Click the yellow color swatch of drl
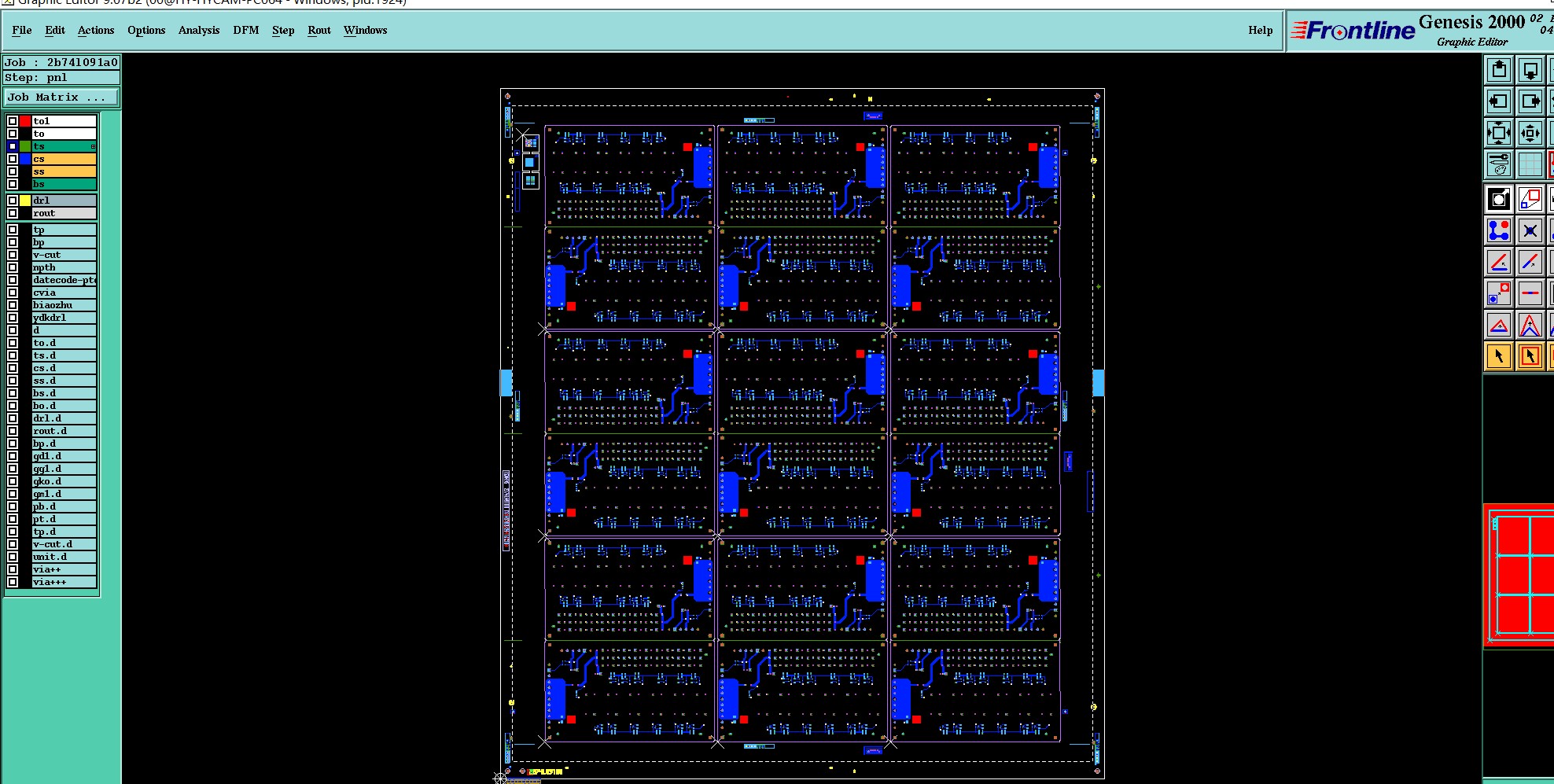 coord(25,201)
